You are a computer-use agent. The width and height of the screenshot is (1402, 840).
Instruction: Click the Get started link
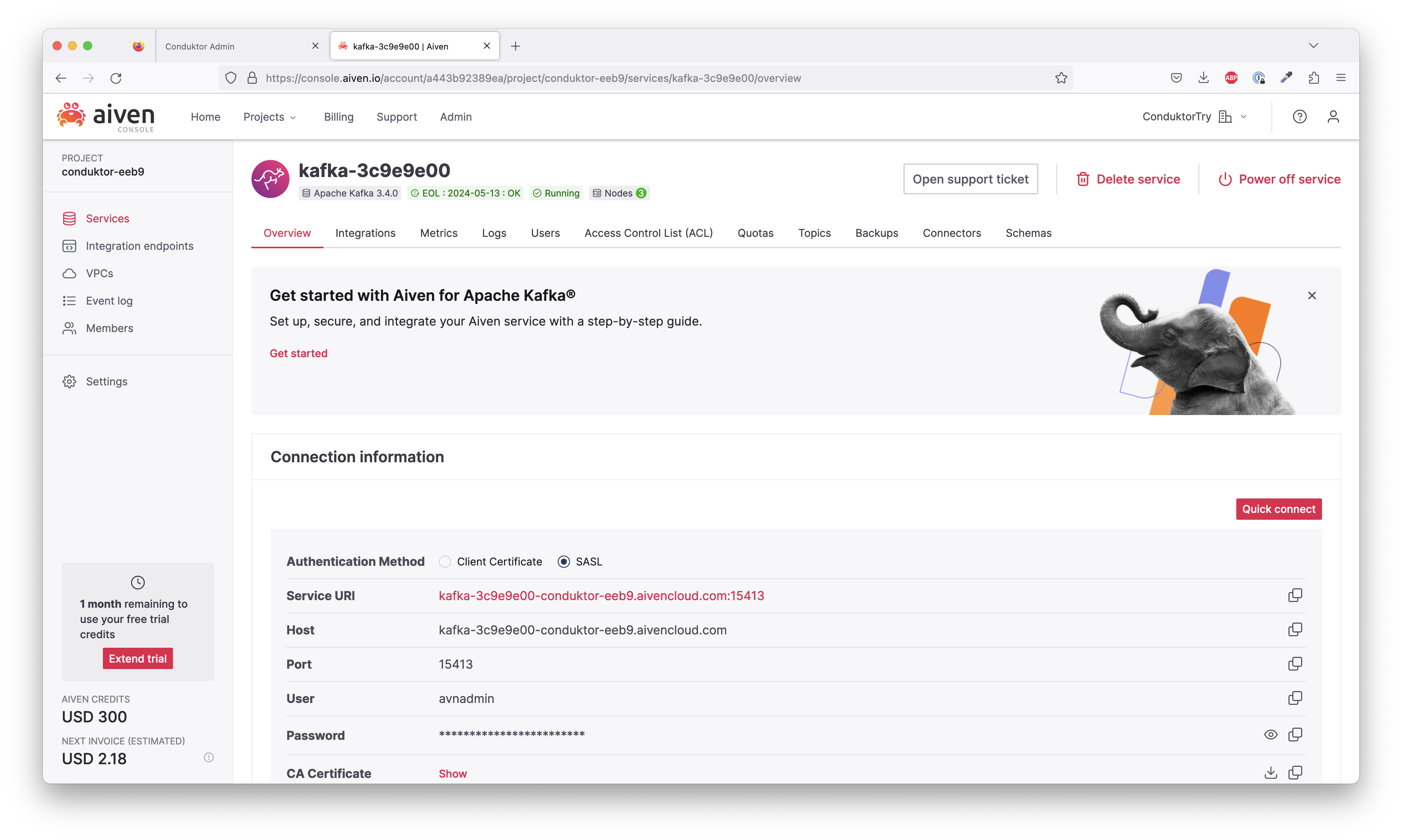pyautogui.click(x=298, y=353)
